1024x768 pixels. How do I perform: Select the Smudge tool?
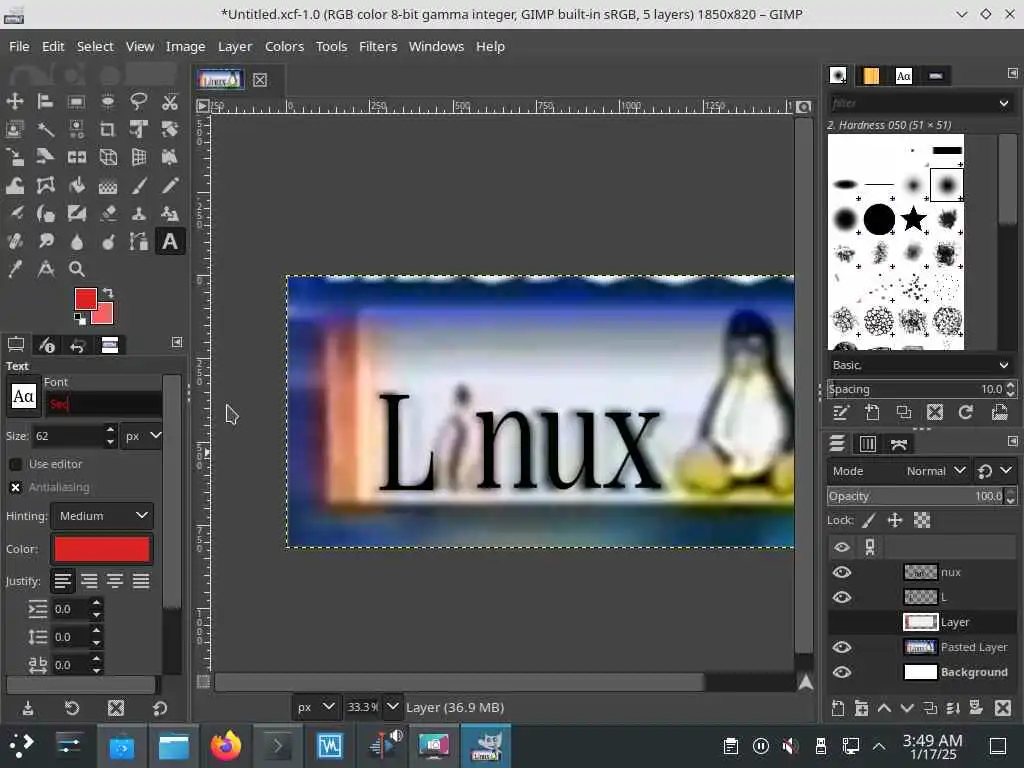click(45, 242)
